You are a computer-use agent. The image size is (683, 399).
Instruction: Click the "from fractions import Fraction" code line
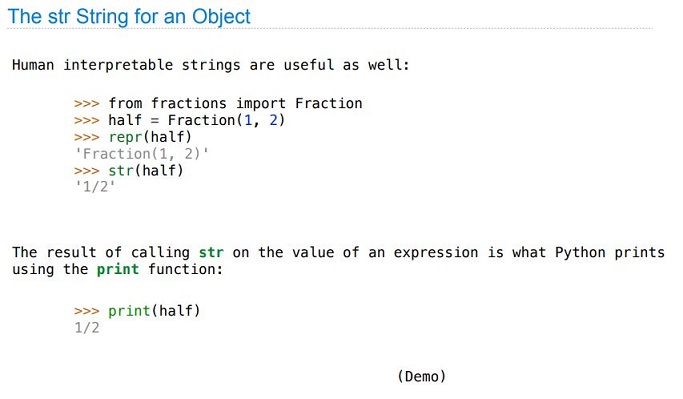pos(235,103)
